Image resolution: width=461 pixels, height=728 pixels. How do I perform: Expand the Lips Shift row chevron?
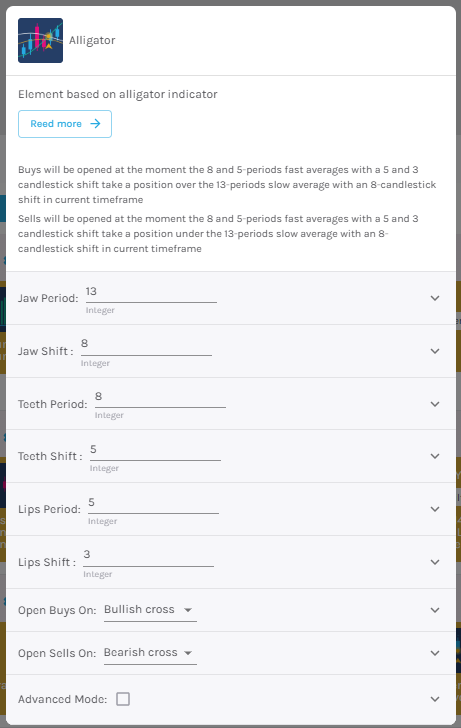click(x=435, y=562)
